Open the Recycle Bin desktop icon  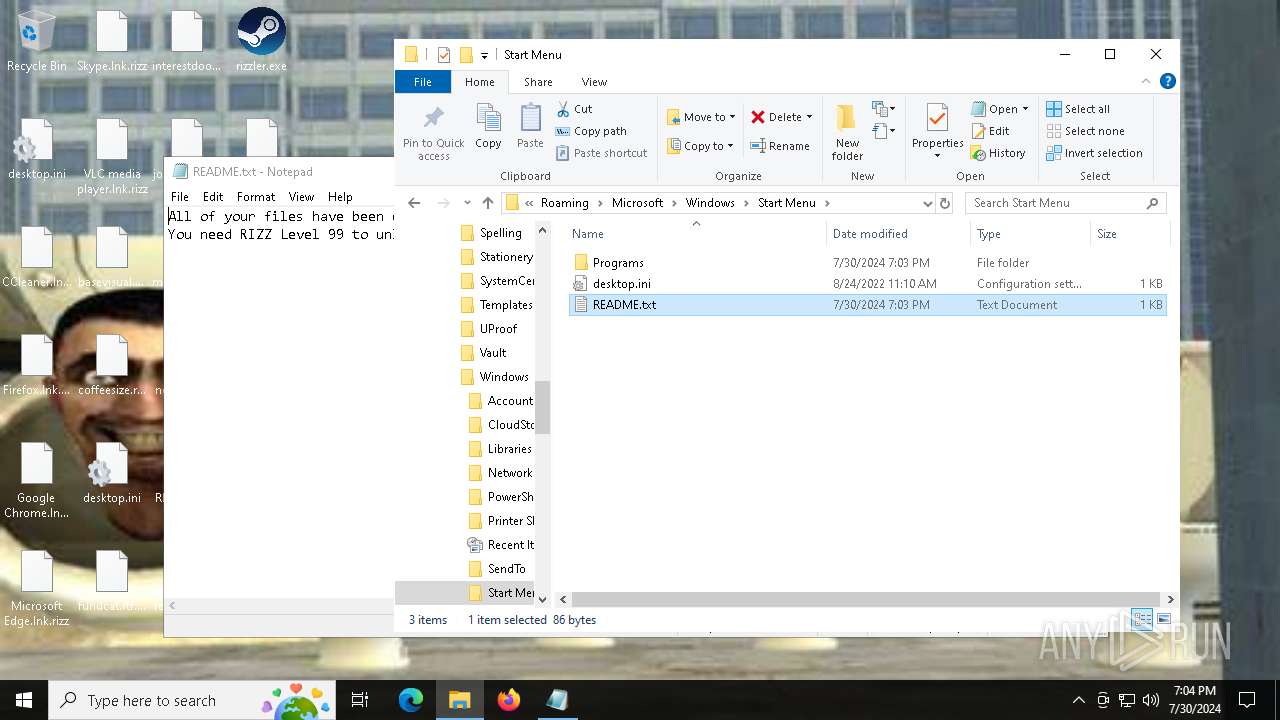click(36, 42)
